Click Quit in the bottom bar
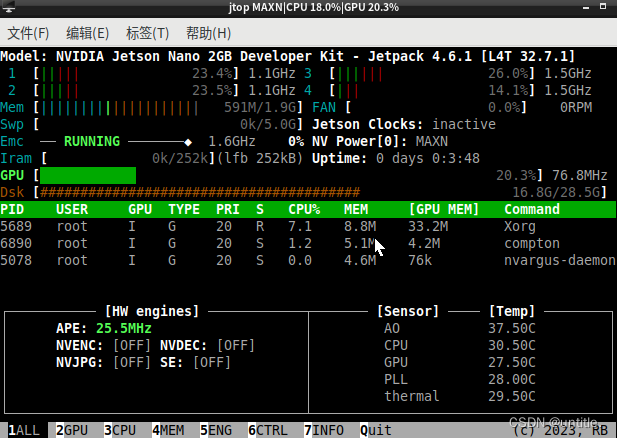The height and width of the screenshot is (438, 617). (376, 430)
